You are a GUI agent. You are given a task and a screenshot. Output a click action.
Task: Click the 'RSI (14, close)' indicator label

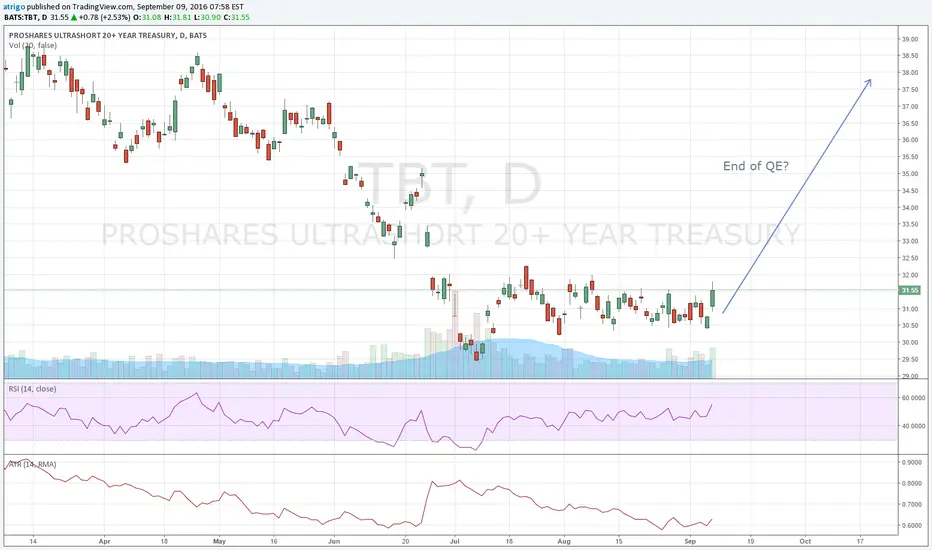click(32, 389)
